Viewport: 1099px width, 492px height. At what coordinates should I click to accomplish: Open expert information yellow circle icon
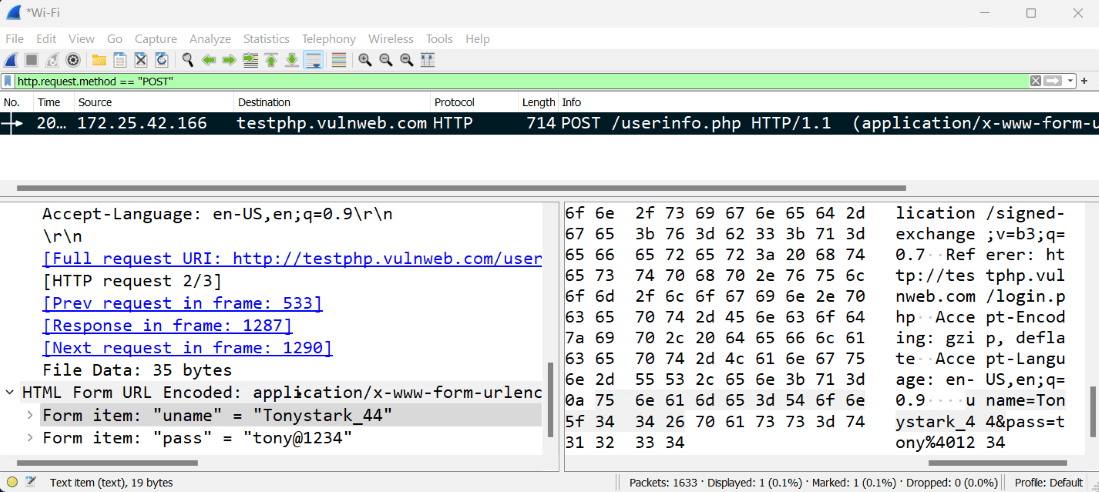tap(12, 482)
